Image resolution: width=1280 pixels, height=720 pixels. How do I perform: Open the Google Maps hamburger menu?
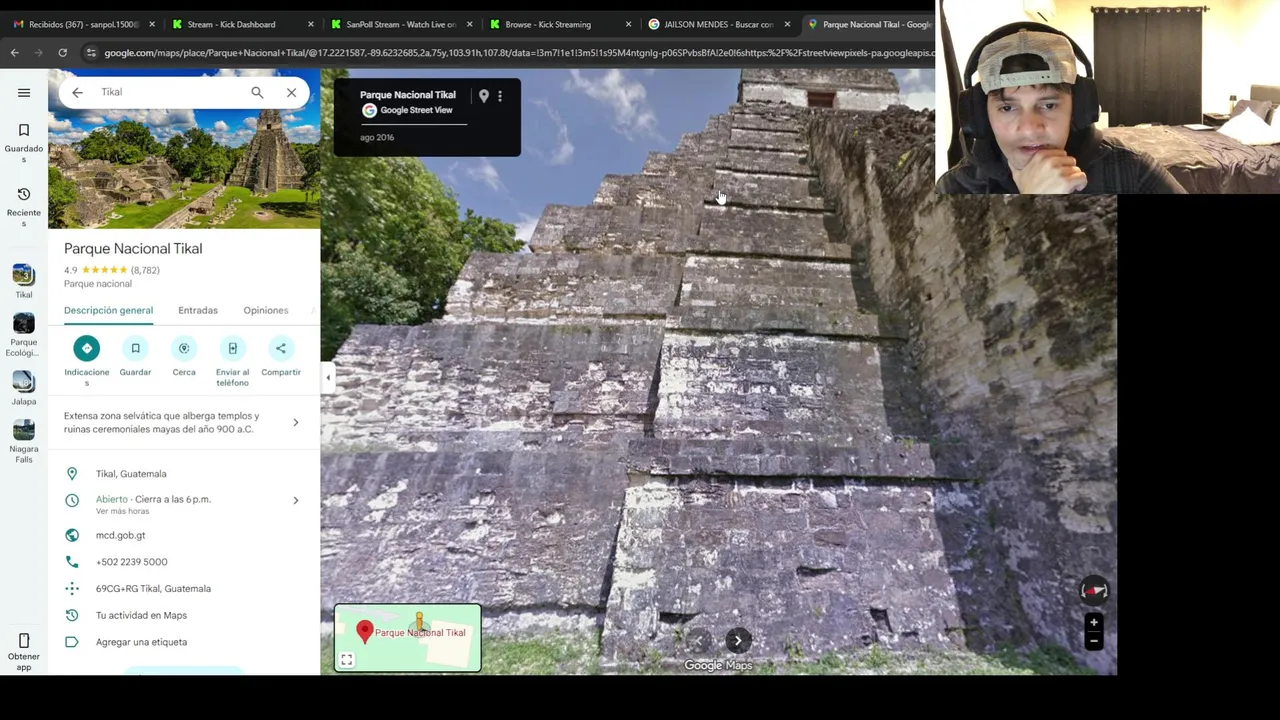click(24, 93)
